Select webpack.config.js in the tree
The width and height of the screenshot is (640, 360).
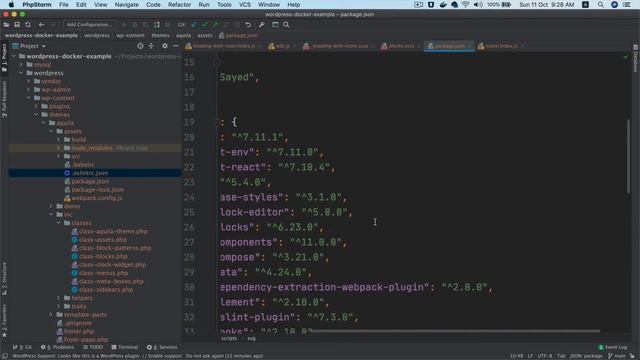pyautogui.click(x=97, y=198)
